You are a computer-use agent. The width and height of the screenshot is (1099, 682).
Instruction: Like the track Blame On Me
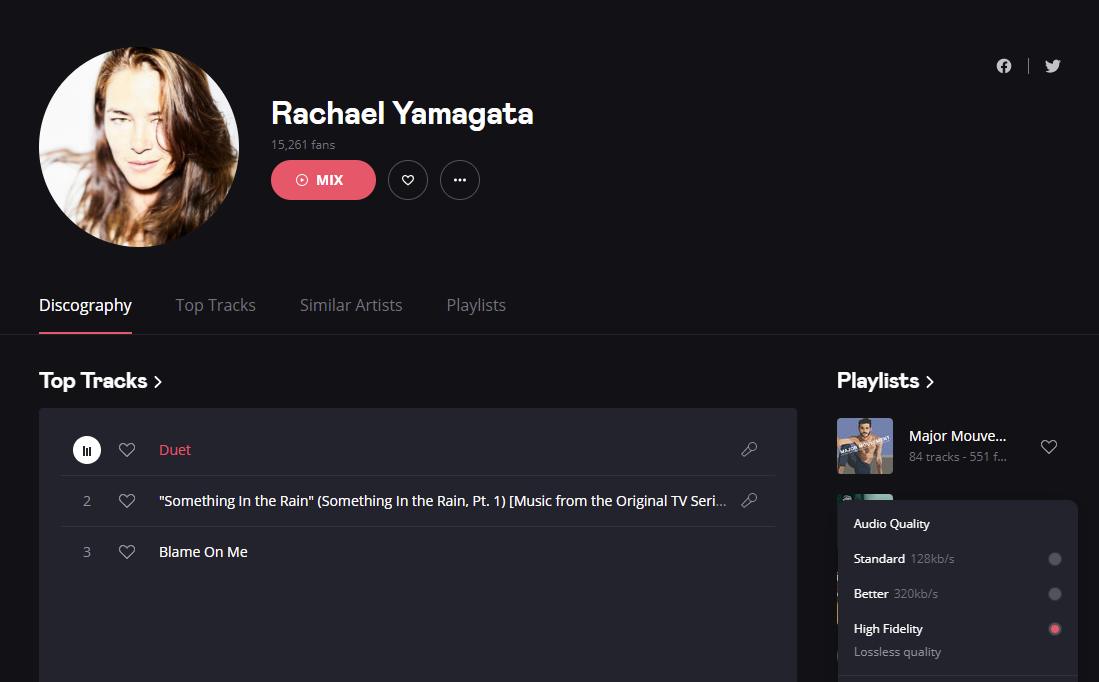click(127, 552)
